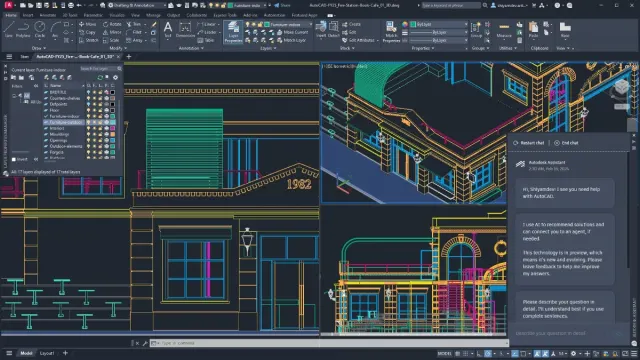
Task: Toggle freeze for Openings layer
Action: [94, 140]
